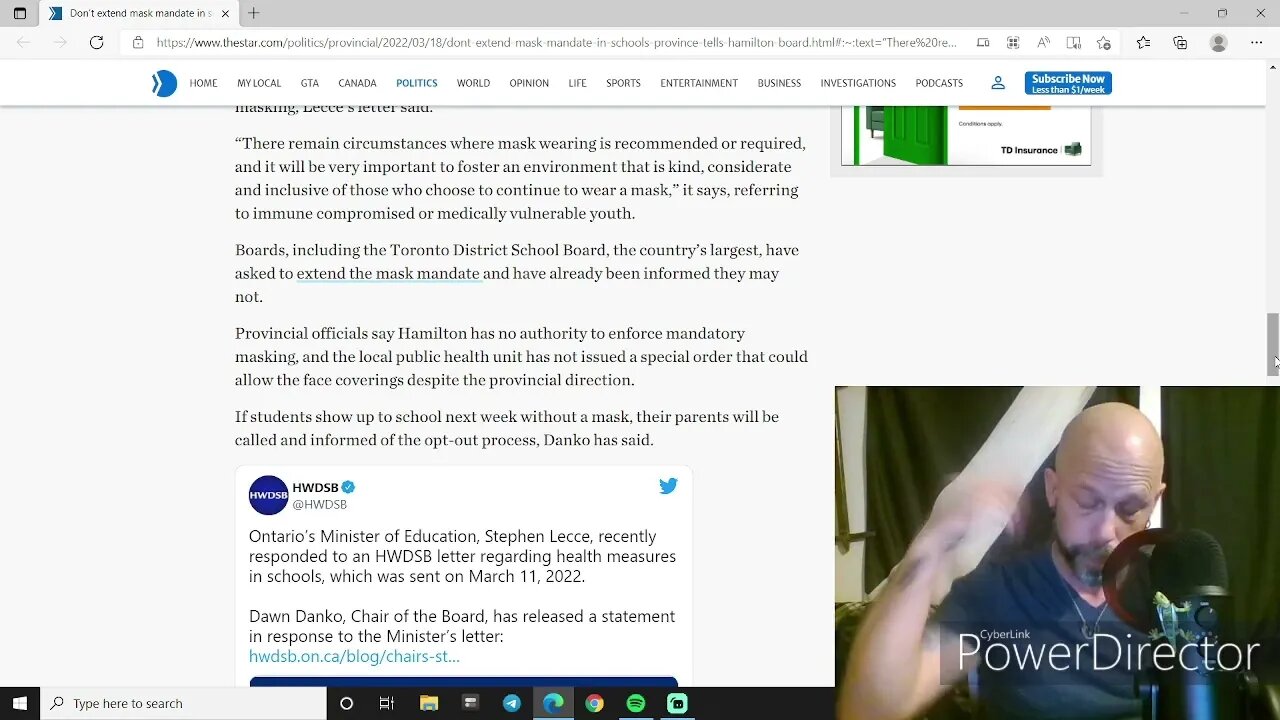Viewport: 1280px width, 720px height.
Task: Open the dark app icon beside File Explorer
Action: point(470,703)
